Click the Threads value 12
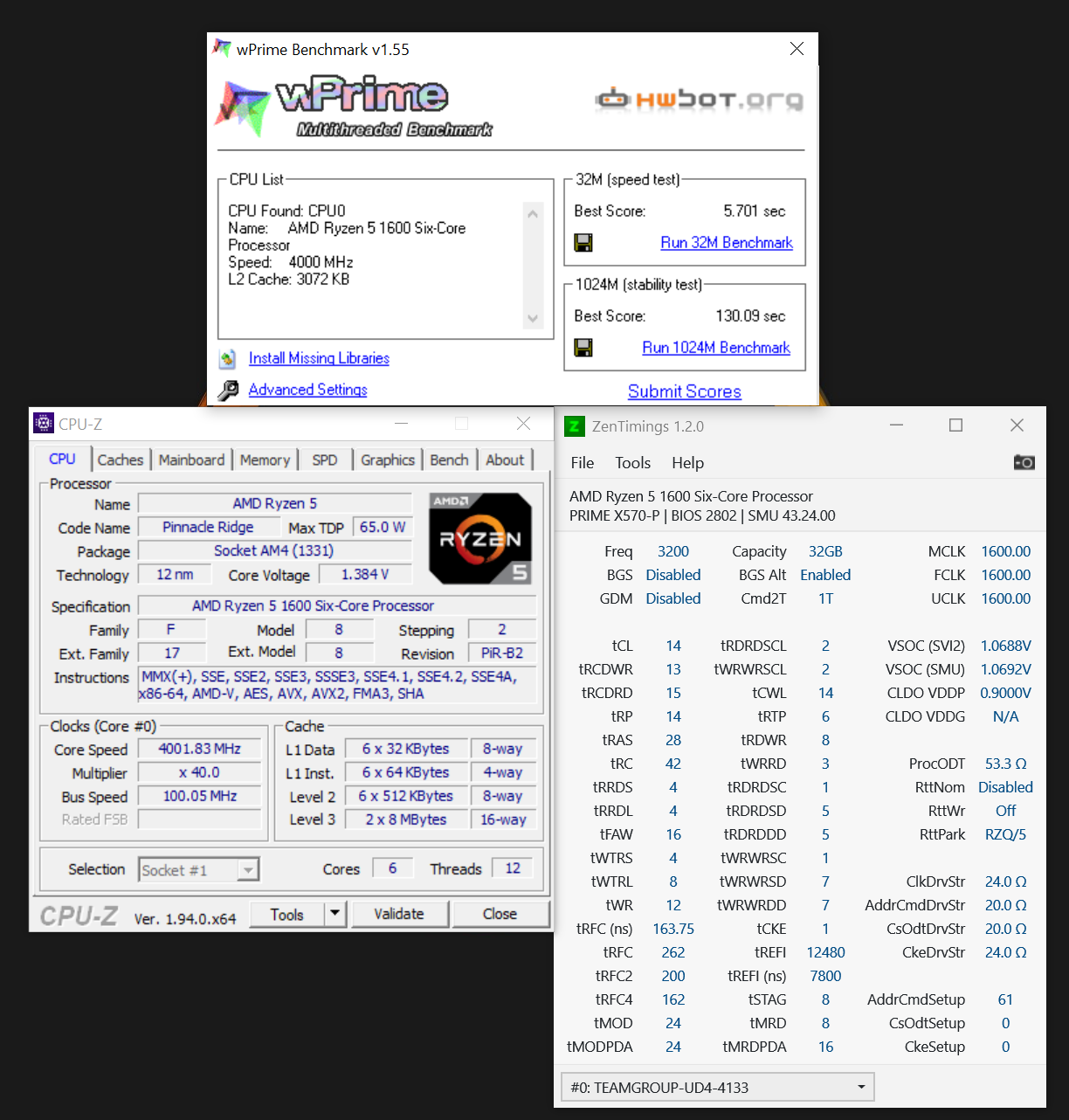 click(x=513, y=868)
